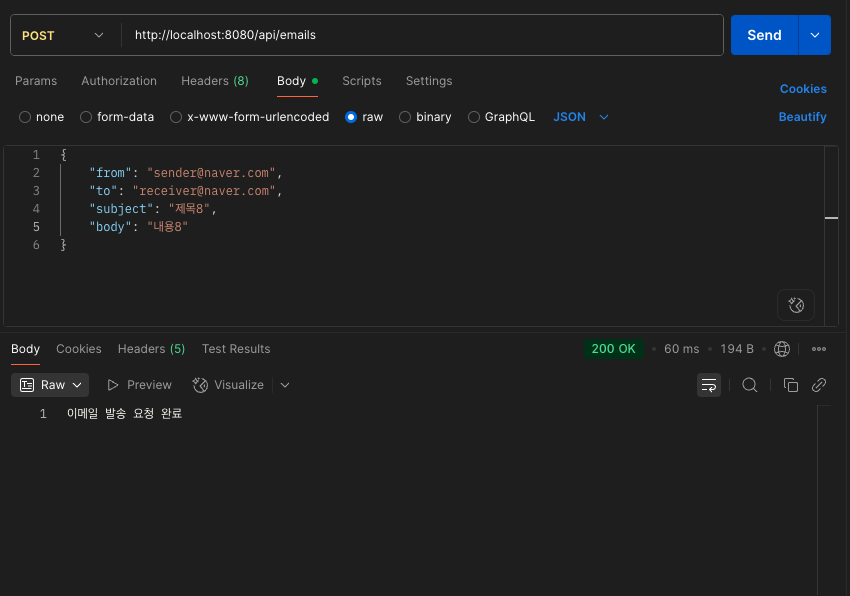Select the binary body option
Viewport: 850px width, 596px height.
(425, 117)
